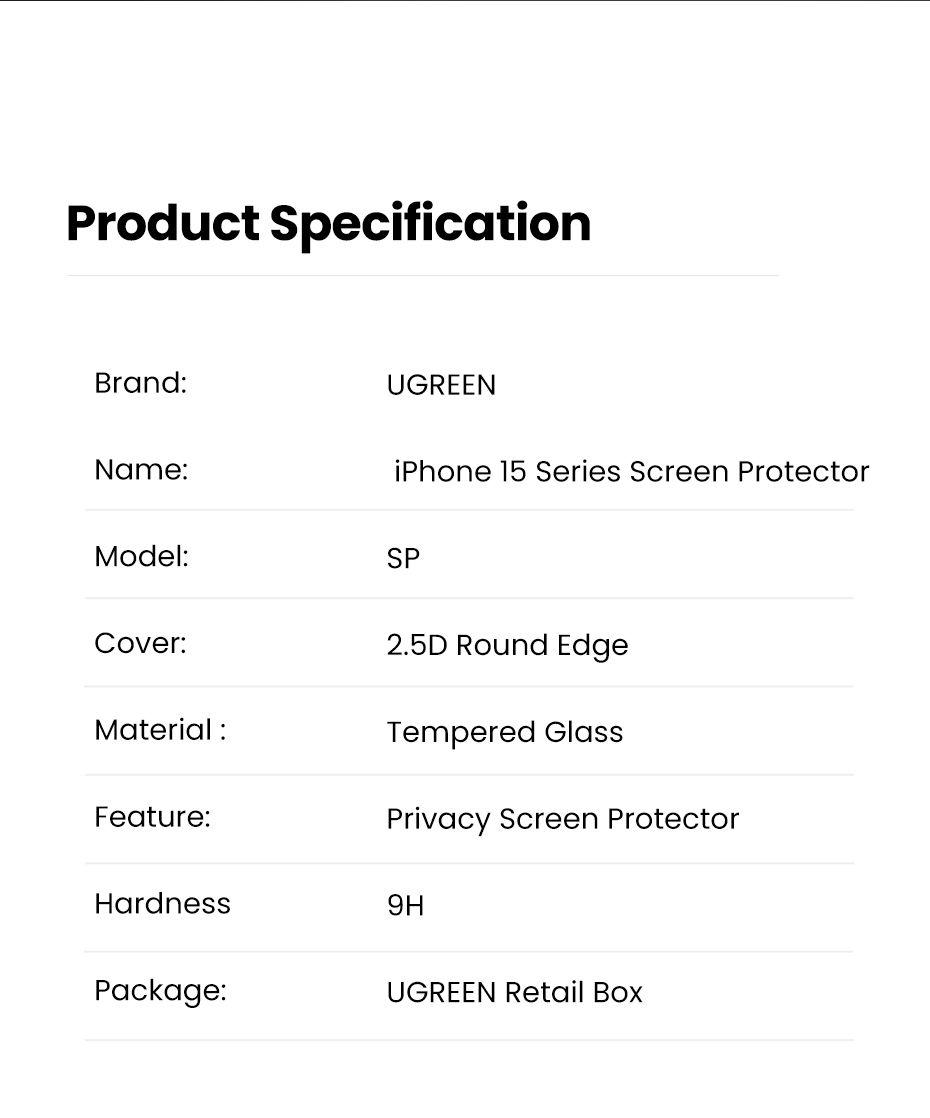The image size is (930, 1118).
Task: Select the UGREEN brand value
Action: pos(441,386)
